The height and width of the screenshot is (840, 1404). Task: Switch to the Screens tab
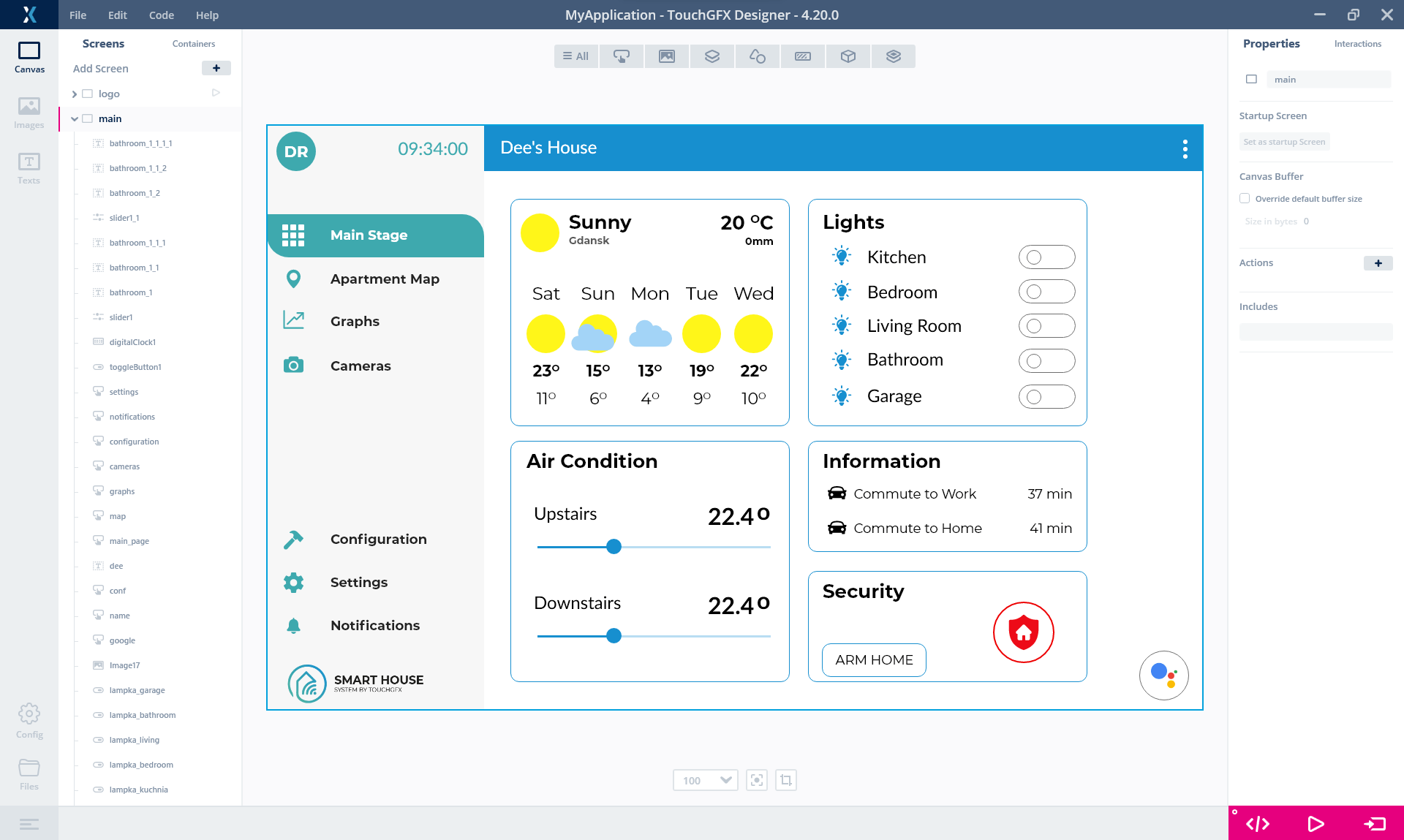point(103,44)
